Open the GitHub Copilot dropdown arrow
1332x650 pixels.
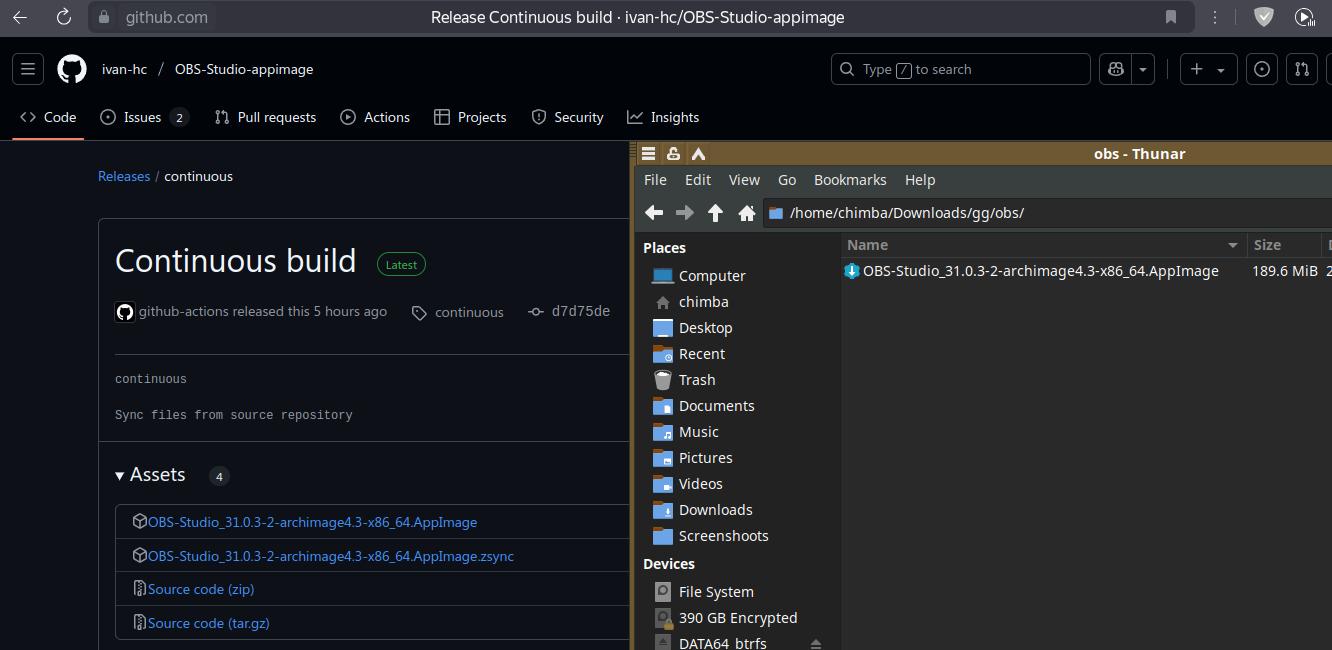coord(1142,69)
